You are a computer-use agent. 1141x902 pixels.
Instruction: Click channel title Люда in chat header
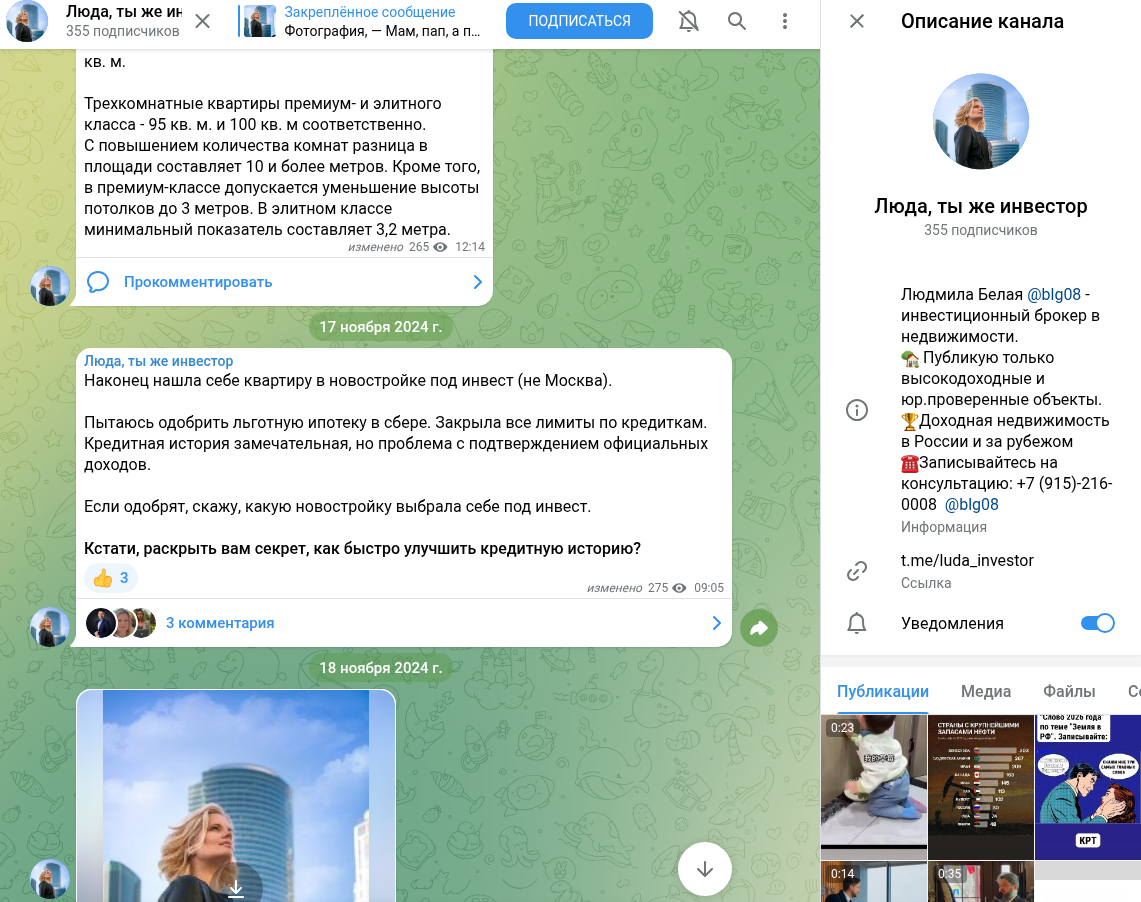[124, 11]
